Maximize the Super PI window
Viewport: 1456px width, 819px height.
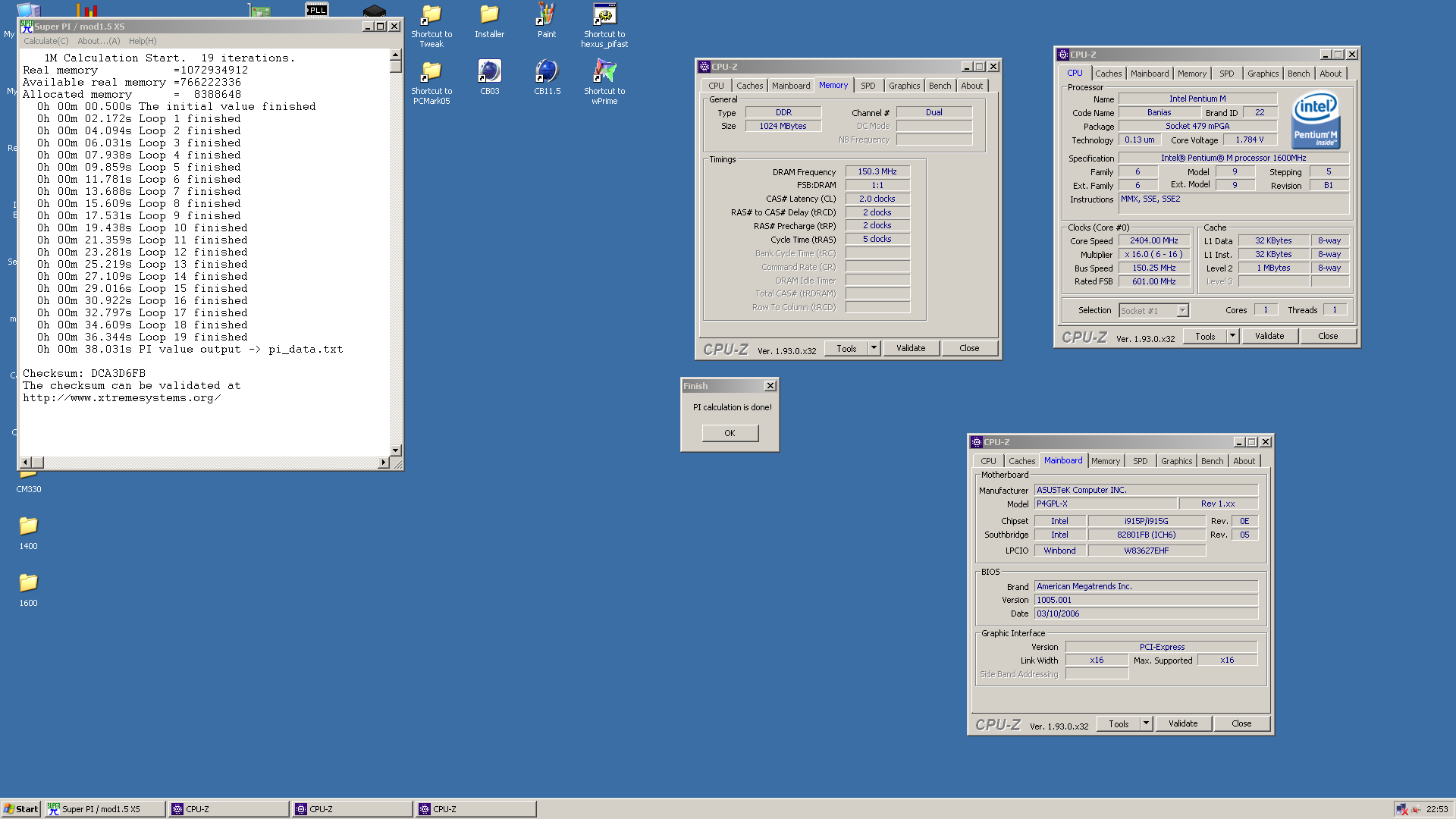[381, 27]
